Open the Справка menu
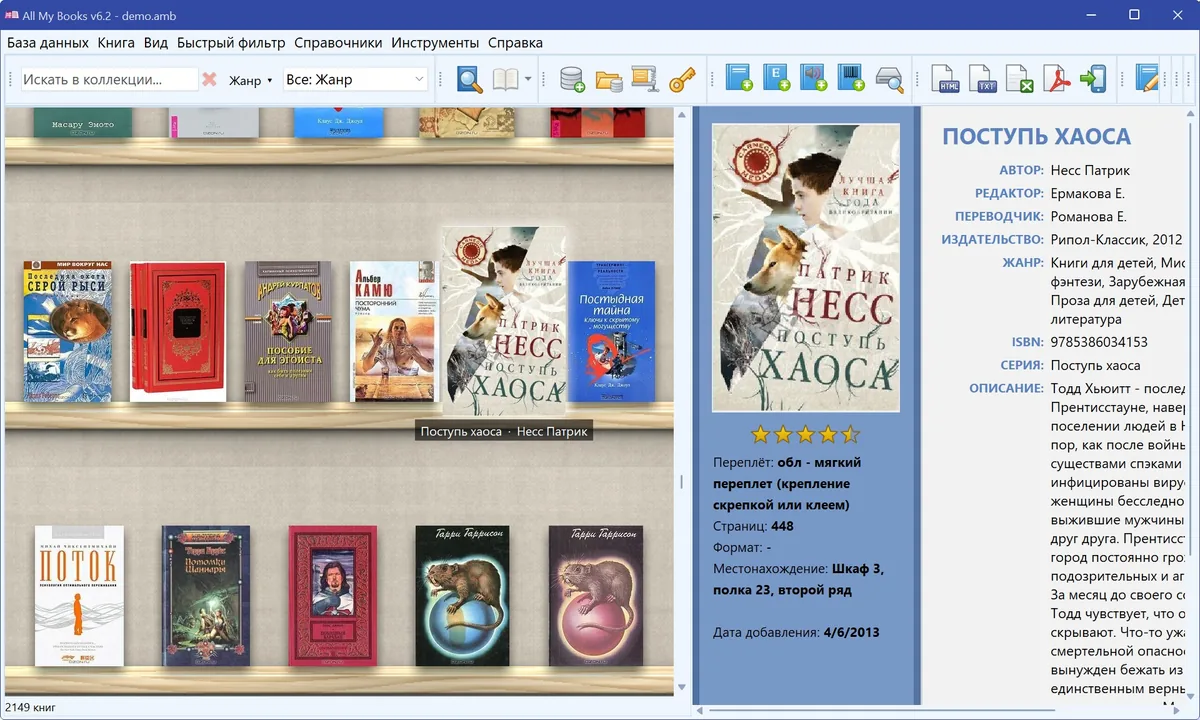This screenshot has height=720, width=1200. [515, 43]
